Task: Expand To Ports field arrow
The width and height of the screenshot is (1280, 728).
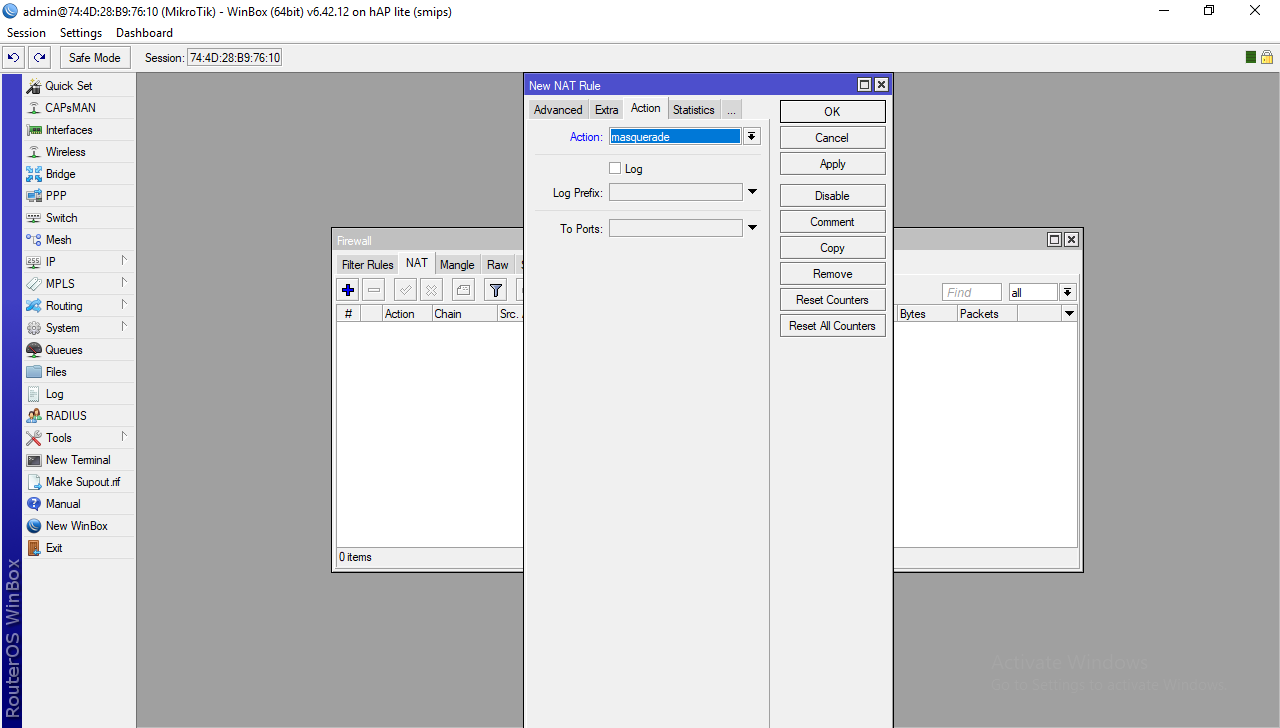Action: 752,228
